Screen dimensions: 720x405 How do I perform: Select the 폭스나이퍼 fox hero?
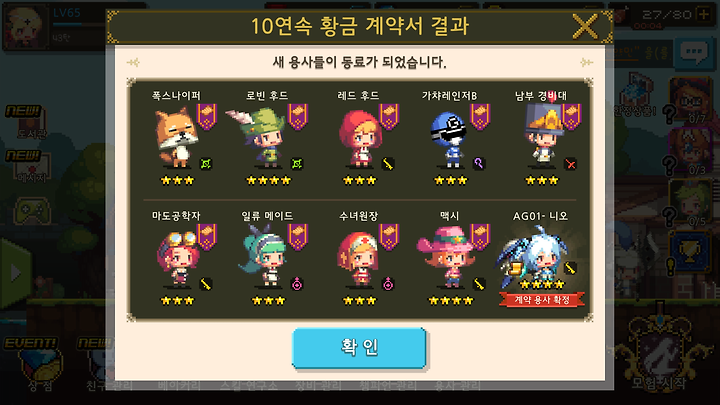click(x=177, y=137)
